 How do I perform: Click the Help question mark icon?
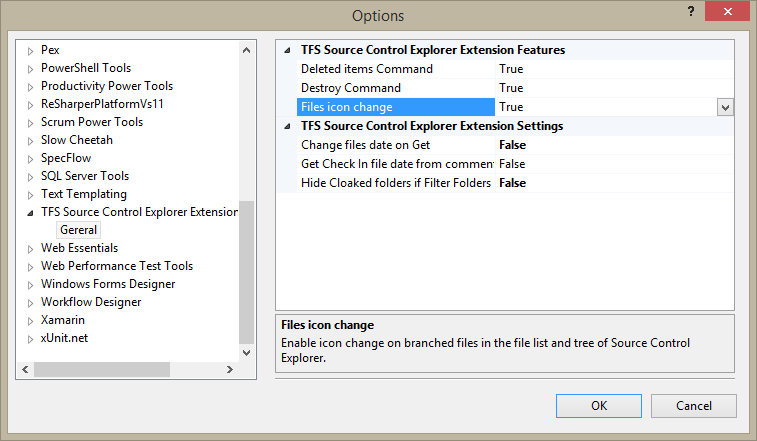click(690, 10)
